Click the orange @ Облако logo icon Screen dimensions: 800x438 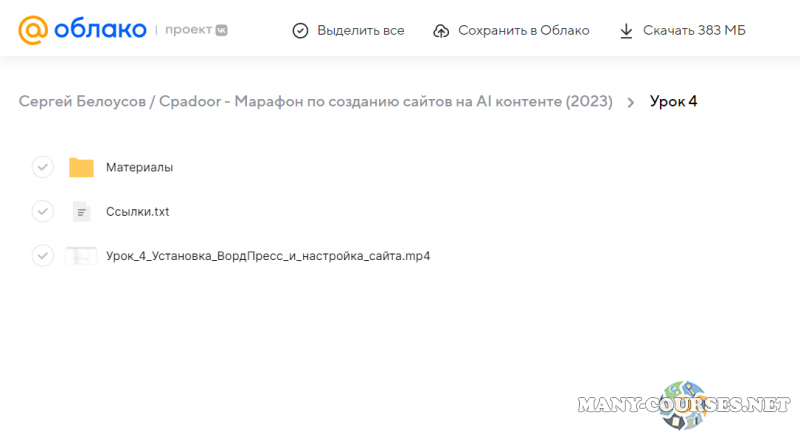(33, 30)
